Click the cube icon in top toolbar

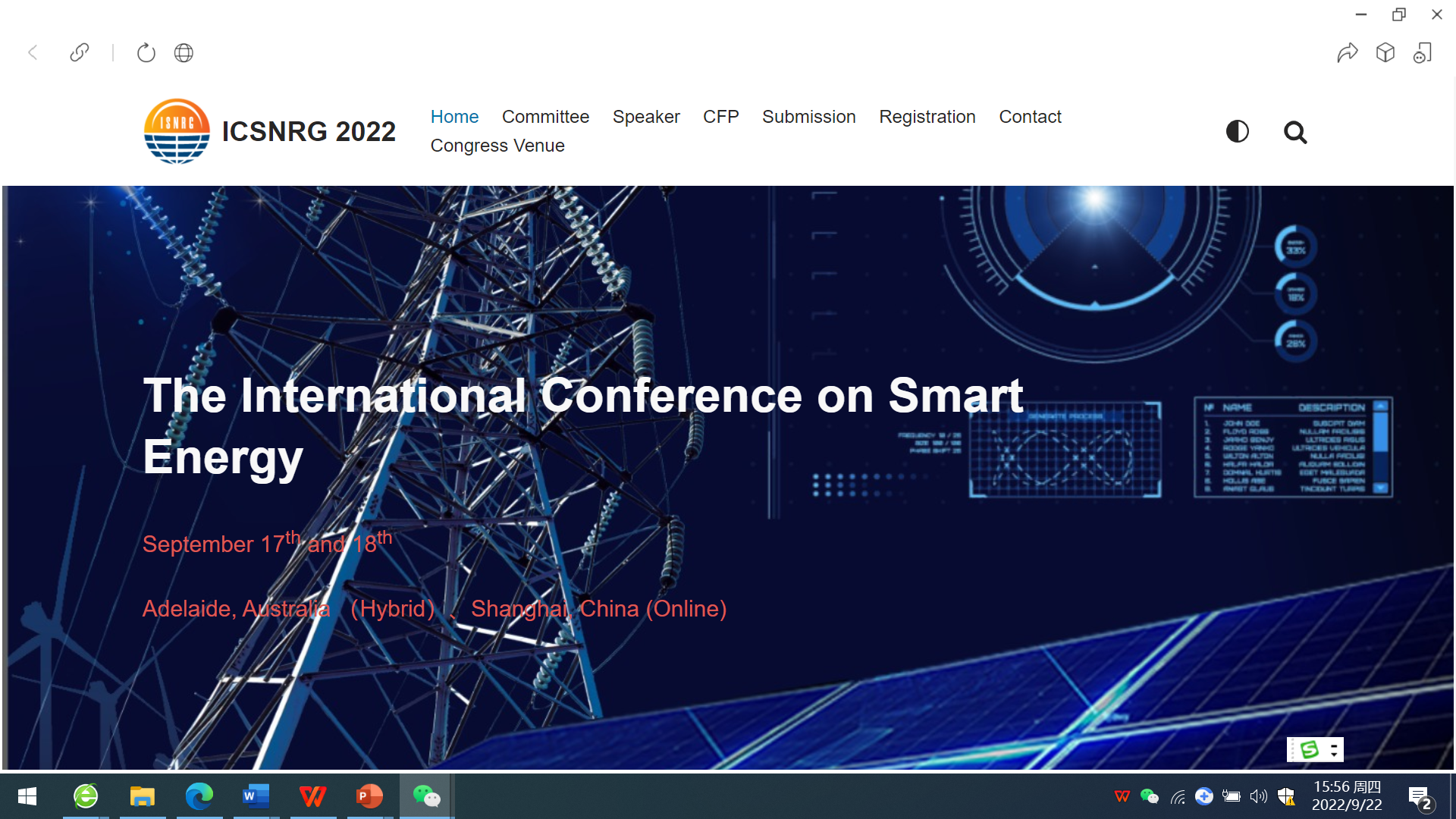1385,52
